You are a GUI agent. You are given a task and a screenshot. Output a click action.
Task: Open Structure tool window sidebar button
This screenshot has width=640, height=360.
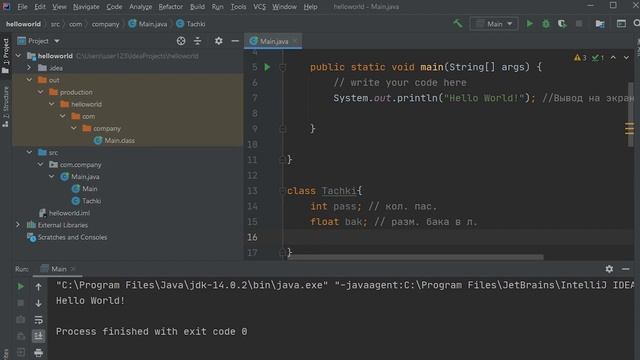5,107
